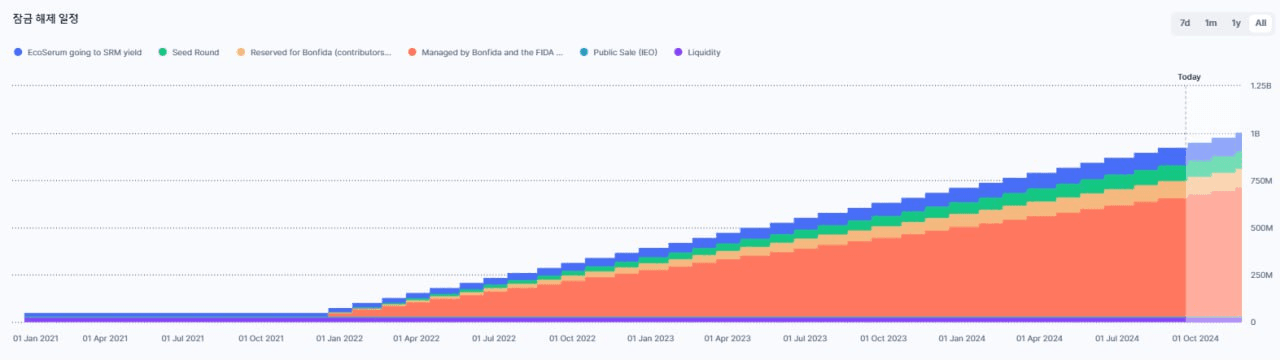Viewport: 1280px width, 364px height.
Task: Choose the 1y time range
Action: (1236, 23)
